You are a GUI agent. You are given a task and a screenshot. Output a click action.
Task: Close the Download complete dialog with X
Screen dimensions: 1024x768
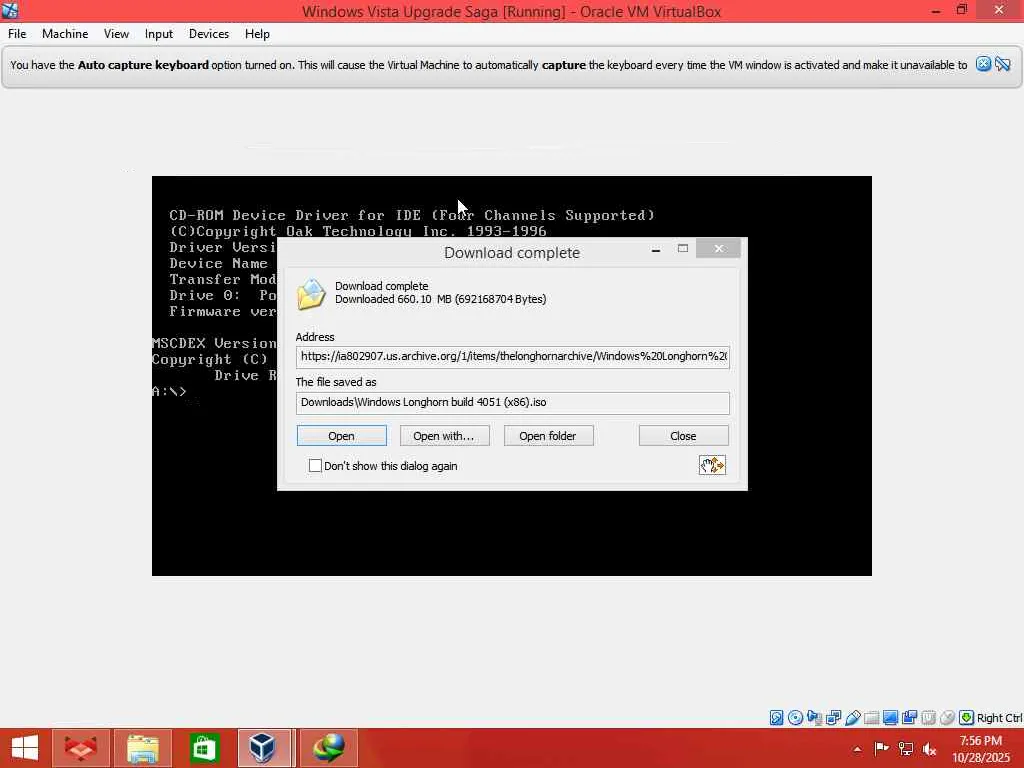tap(718, 248)
